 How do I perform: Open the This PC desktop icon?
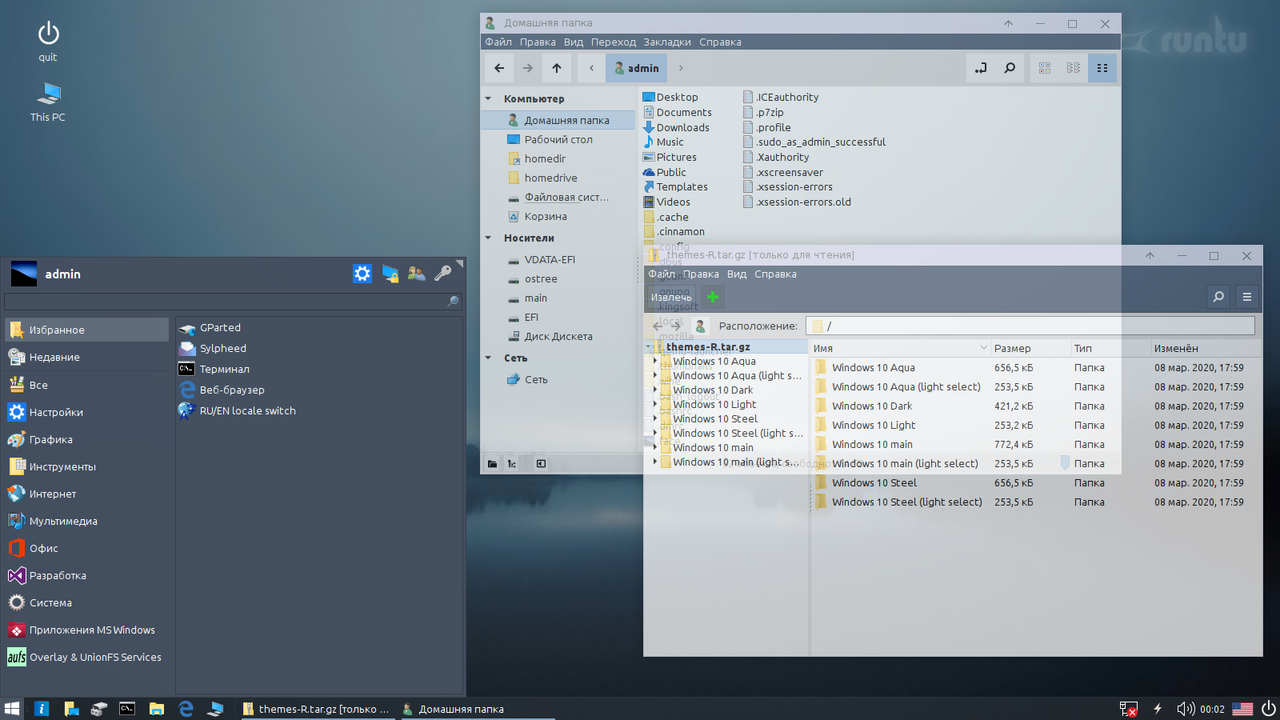point(48,103)
